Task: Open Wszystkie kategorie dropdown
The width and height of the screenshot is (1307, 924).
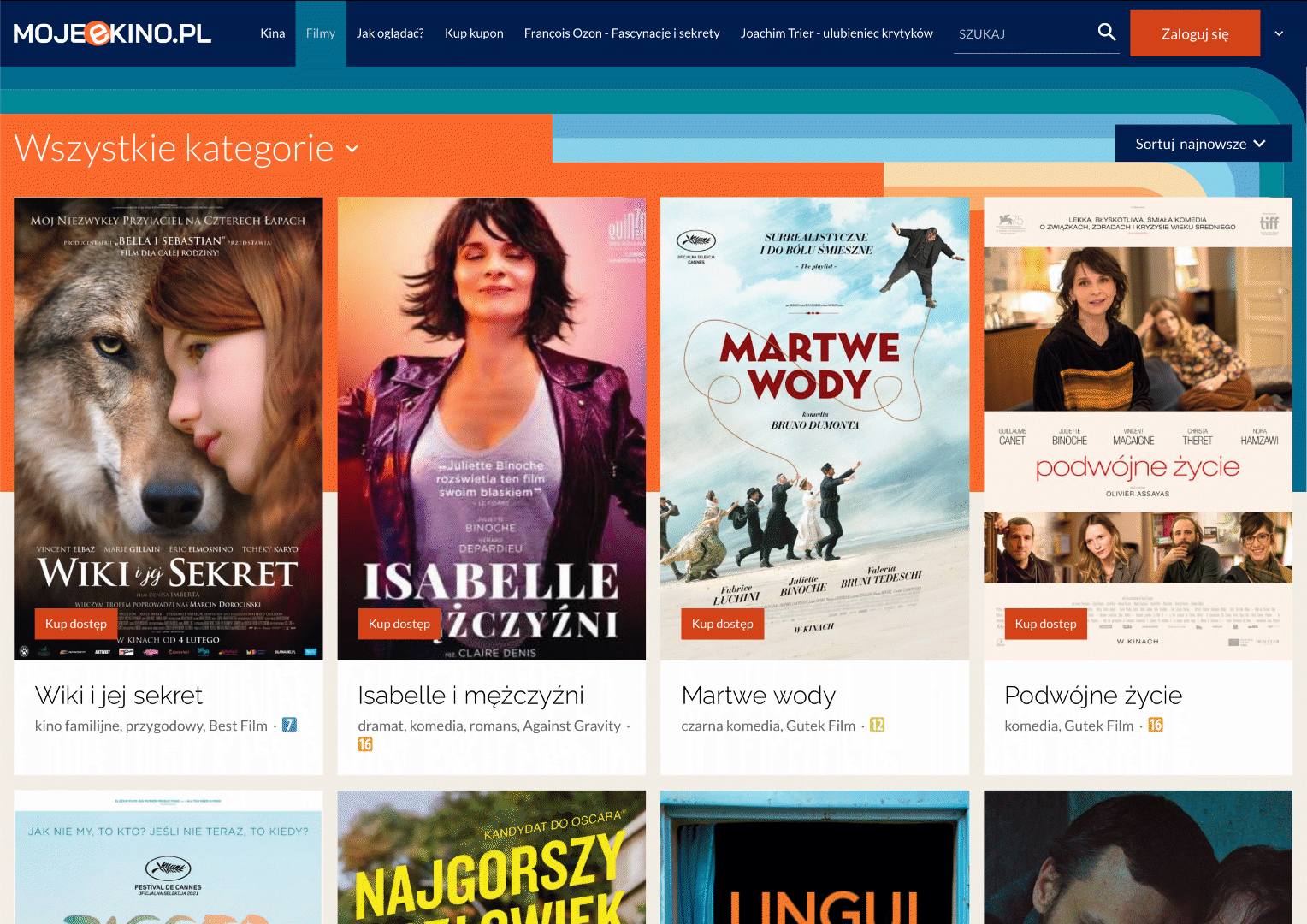Action: pyautogui.click(x=186, y=149)
